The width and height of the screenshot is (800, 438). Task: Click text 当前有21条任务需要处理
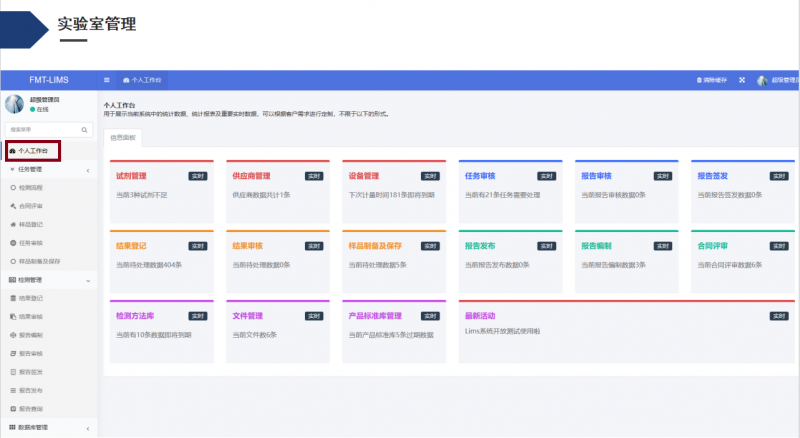tap(503, 195)
